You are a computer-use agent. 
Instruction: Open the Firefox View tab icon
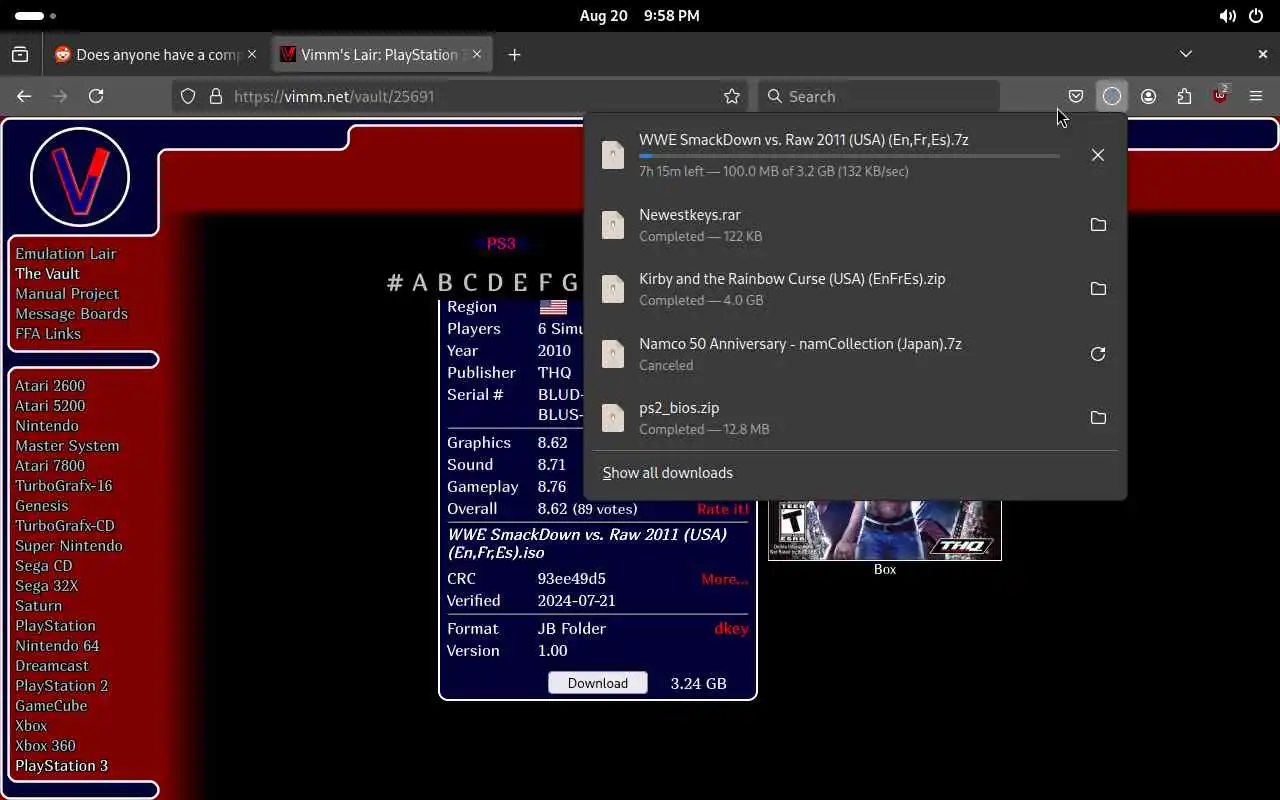[20, 55]
